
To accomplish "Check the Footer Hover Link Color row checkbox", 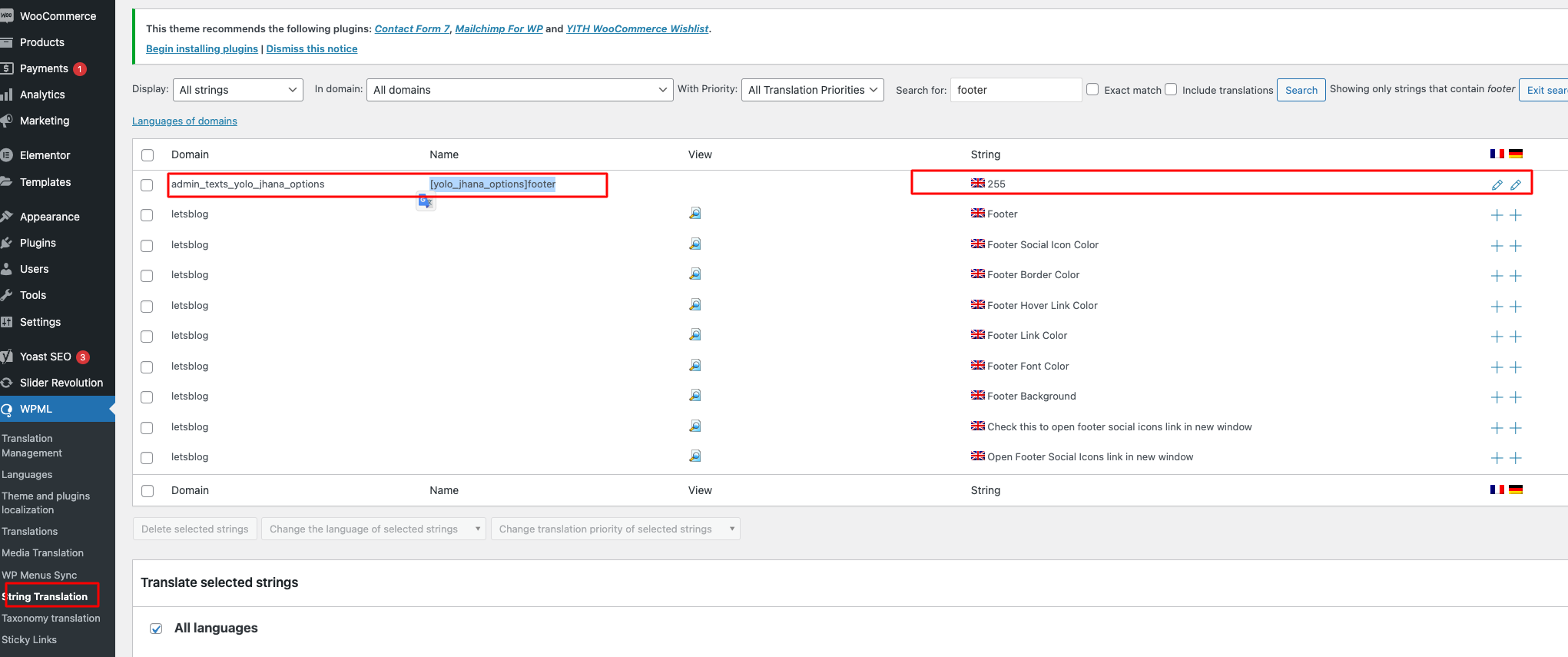I will coord(147,307).
